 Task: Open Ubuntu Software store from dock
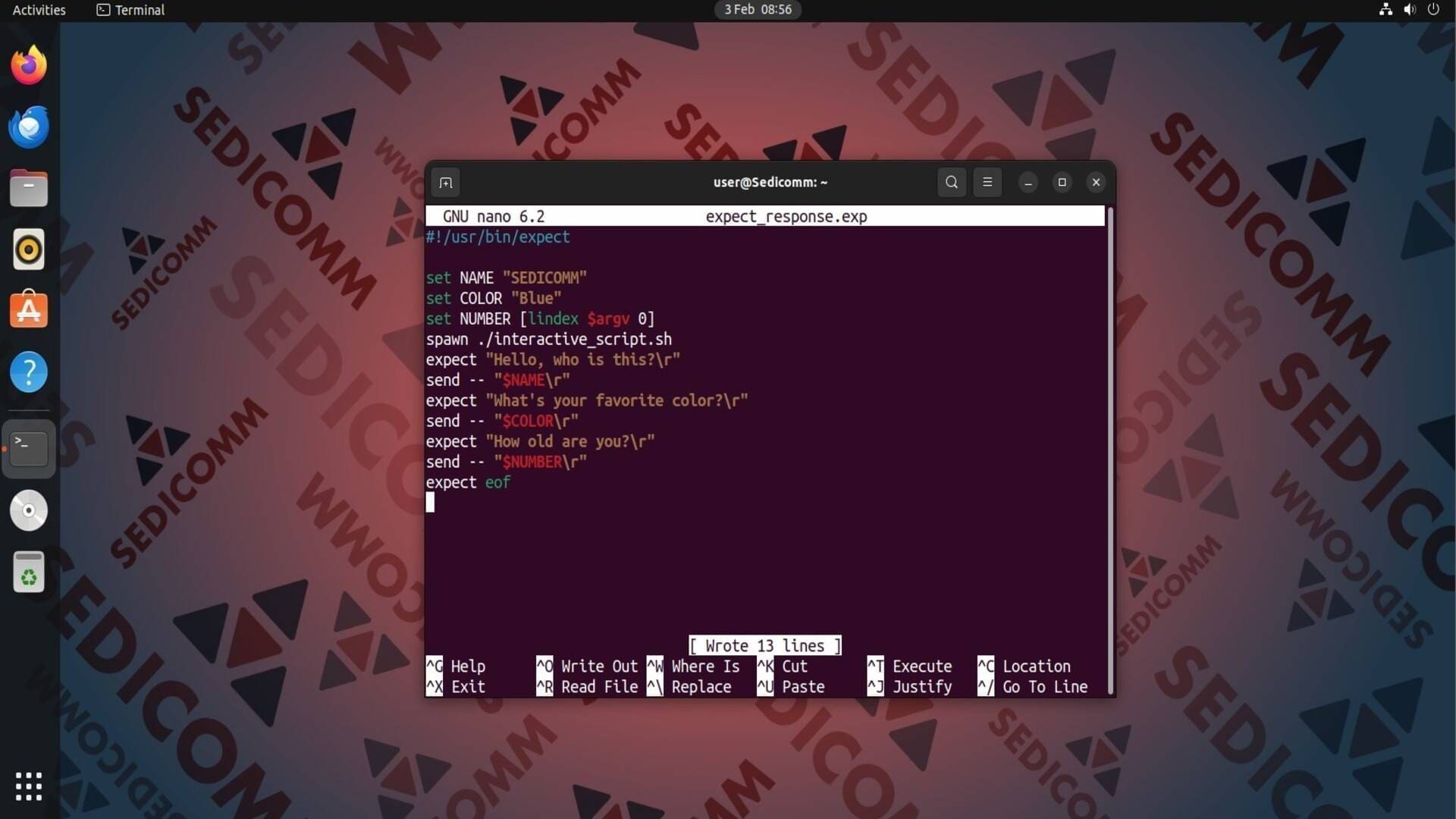point(29,310)
